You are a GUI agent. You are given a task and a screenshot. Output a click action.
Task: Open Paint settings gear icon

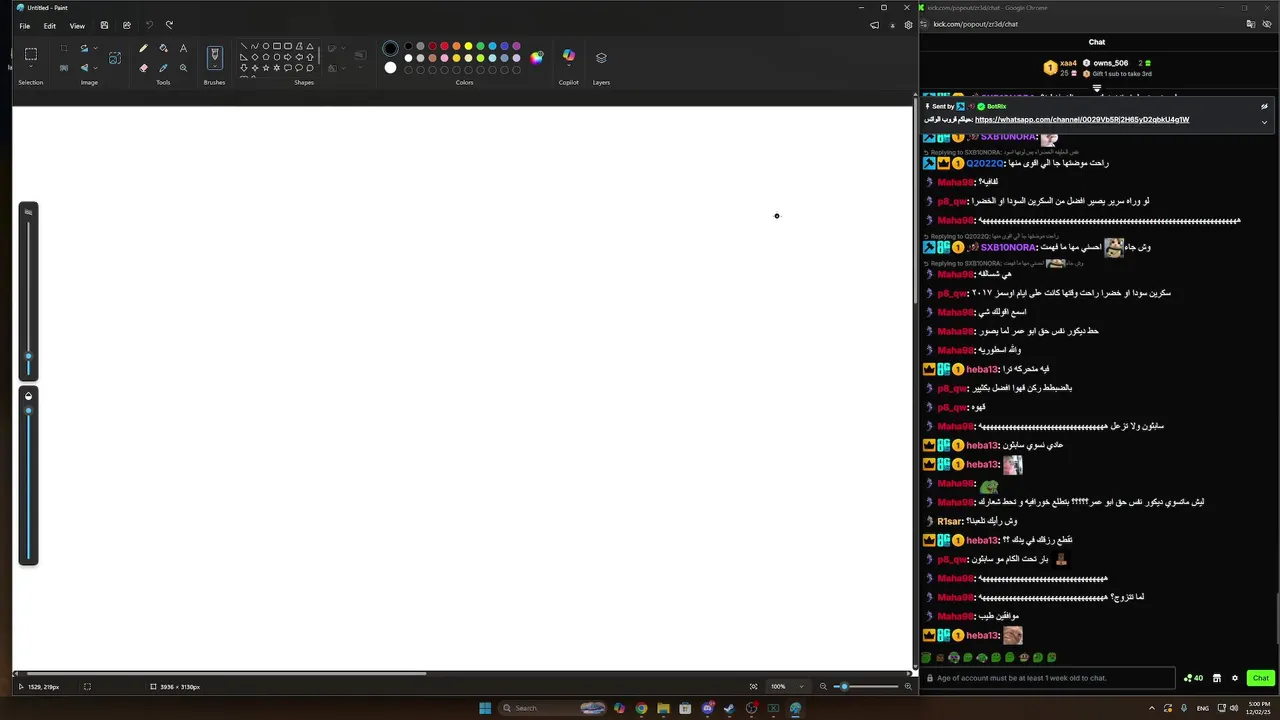pos(908,25)
